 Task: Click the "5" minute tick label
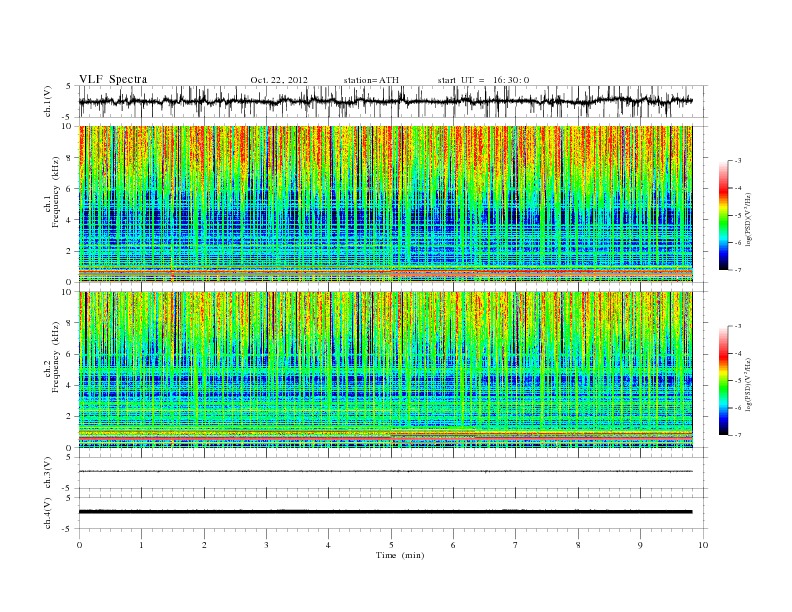[x=391, y=545]
